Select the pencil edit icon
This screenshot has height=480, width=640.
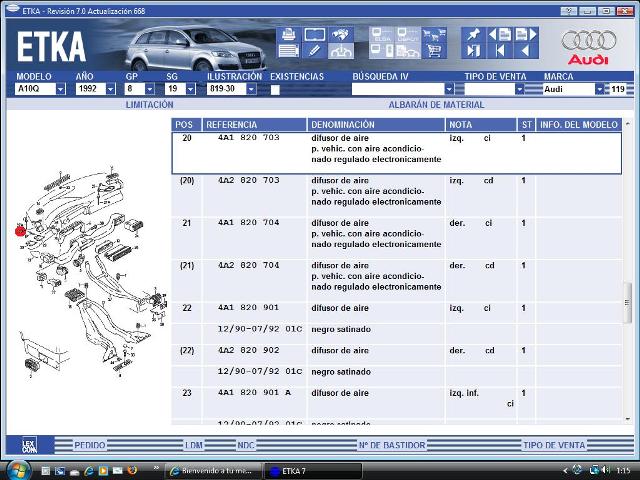[315, 51]
